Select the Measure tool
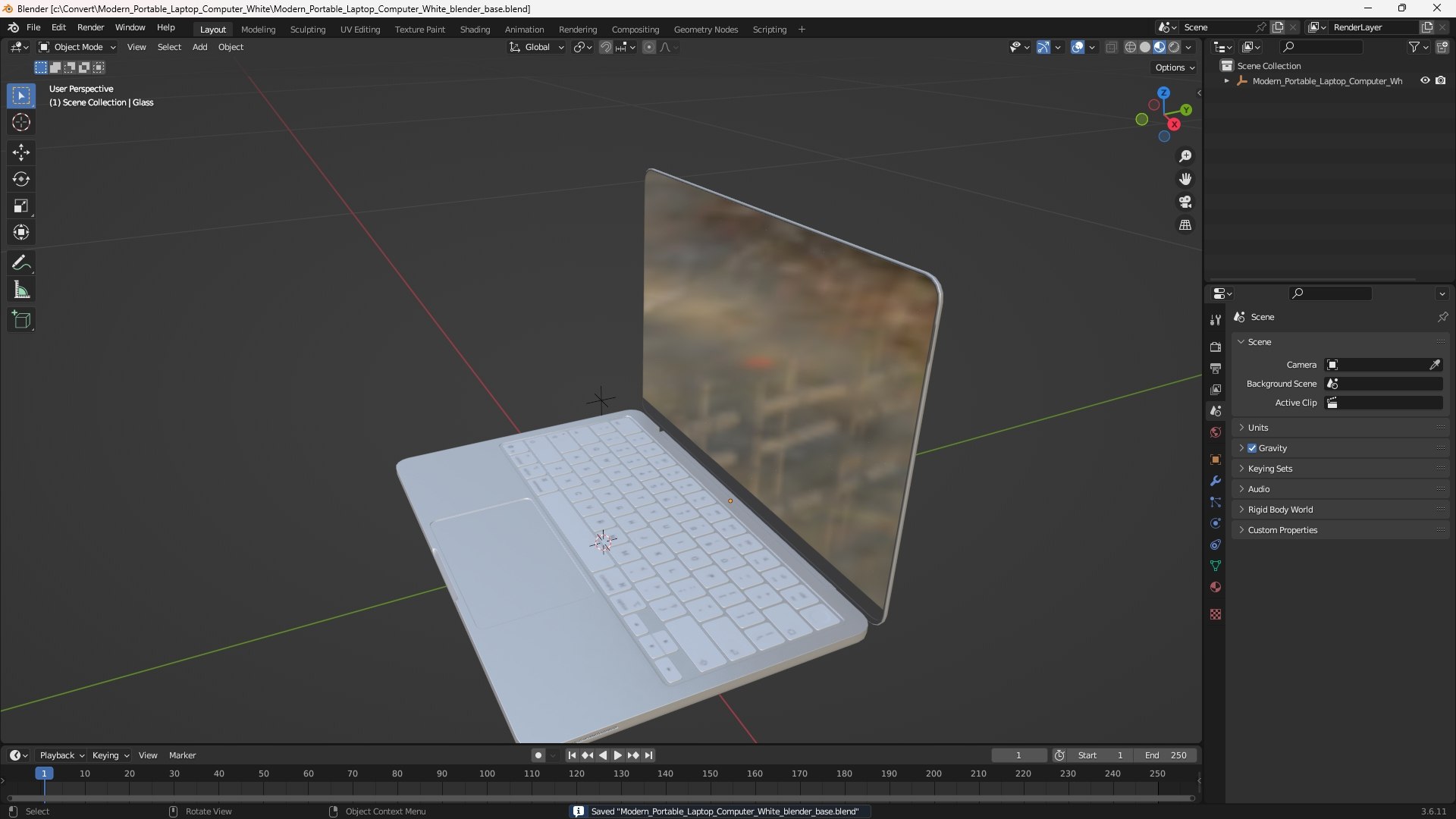Image resolution: width=1456 pixels, height=819 pixels. coord(20,290)
